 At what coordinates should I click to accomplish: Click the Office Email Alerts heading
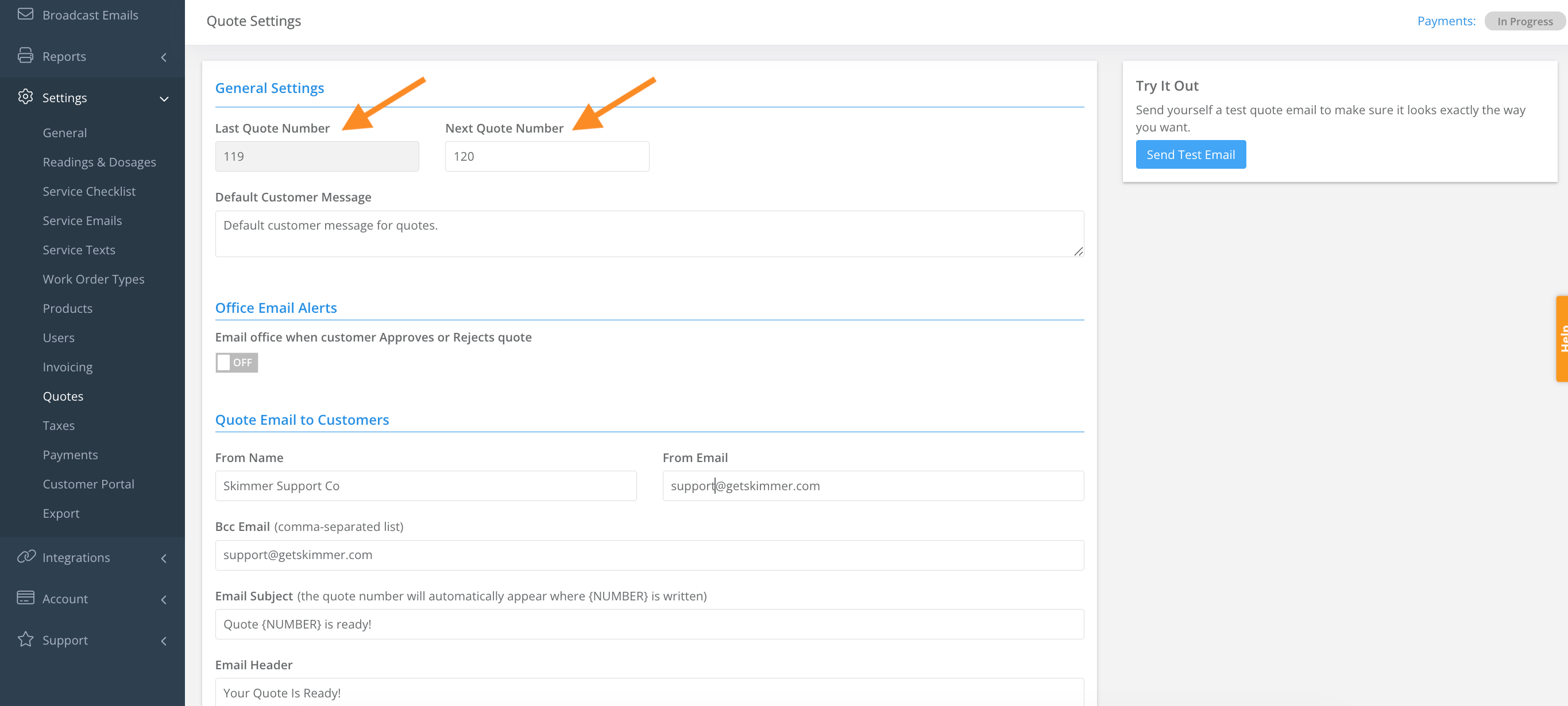276,308
